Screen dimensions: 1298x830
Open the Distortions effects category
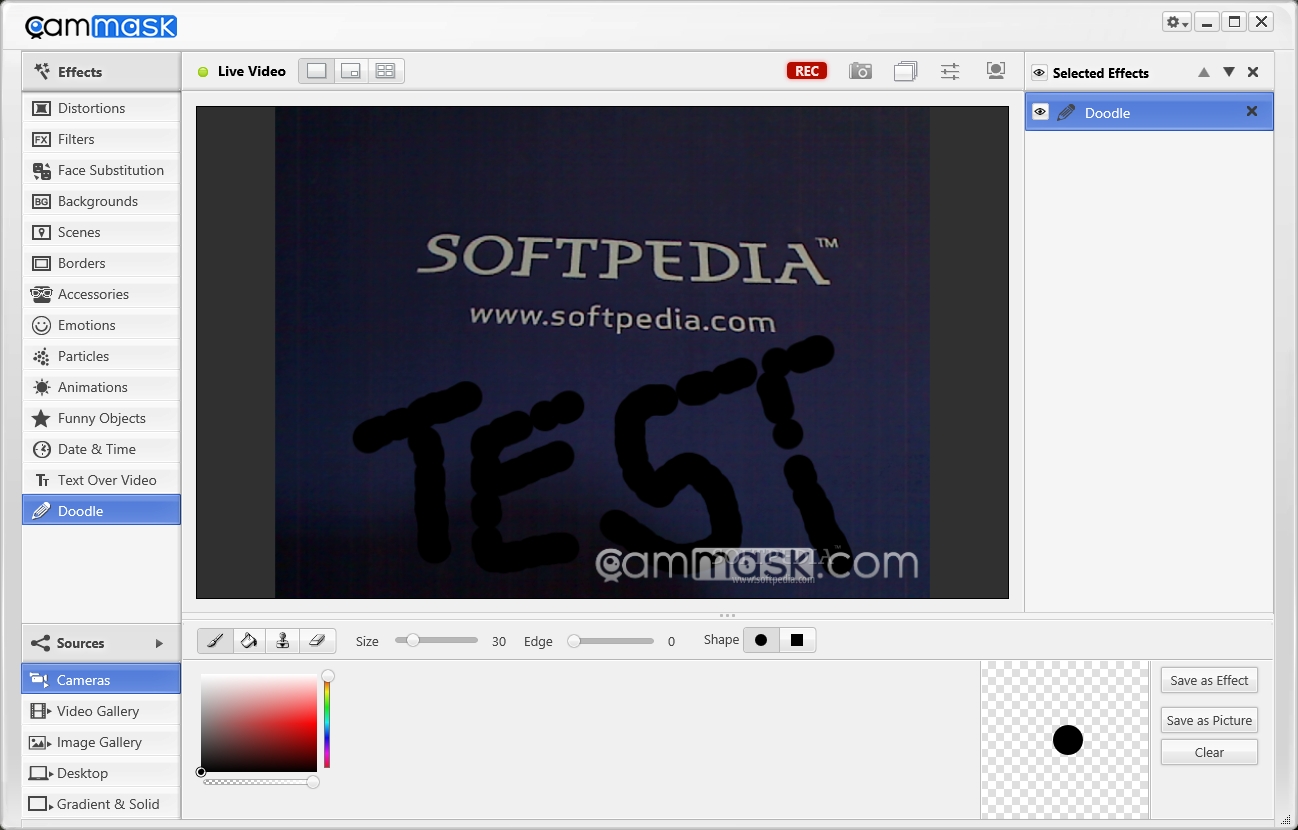[101, 108]
